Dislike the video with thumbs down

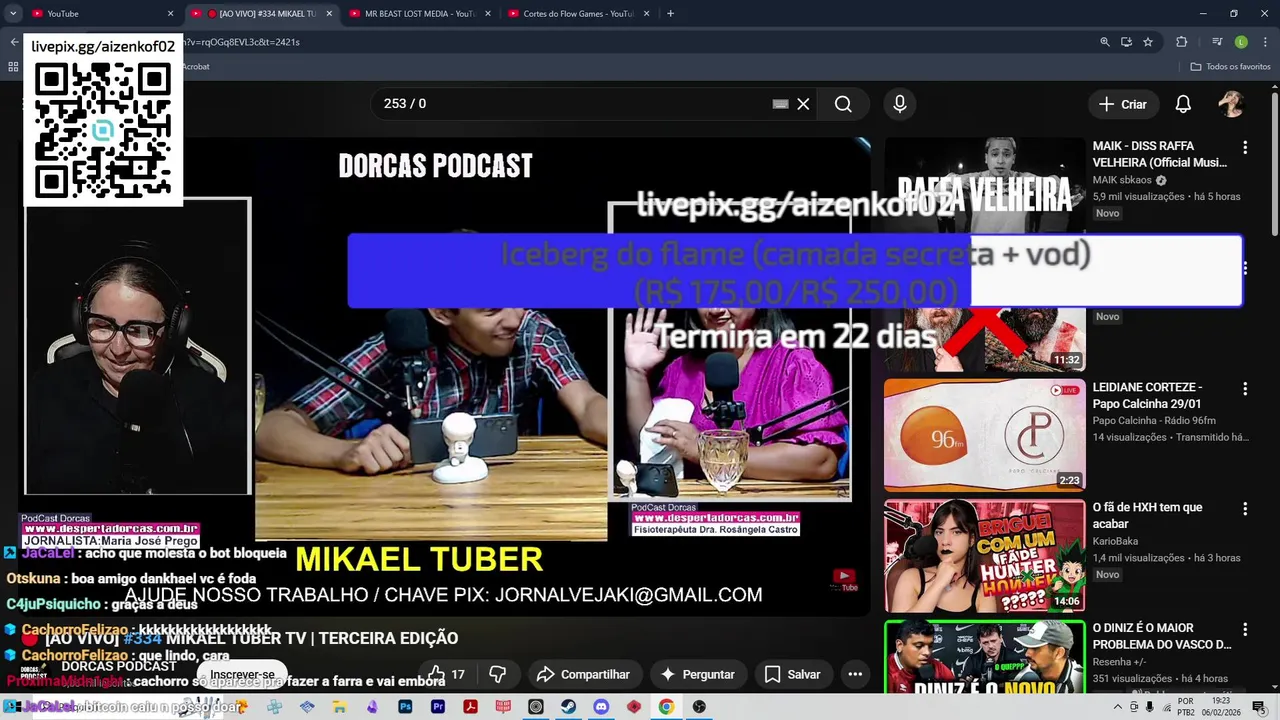tap(498, 674)
